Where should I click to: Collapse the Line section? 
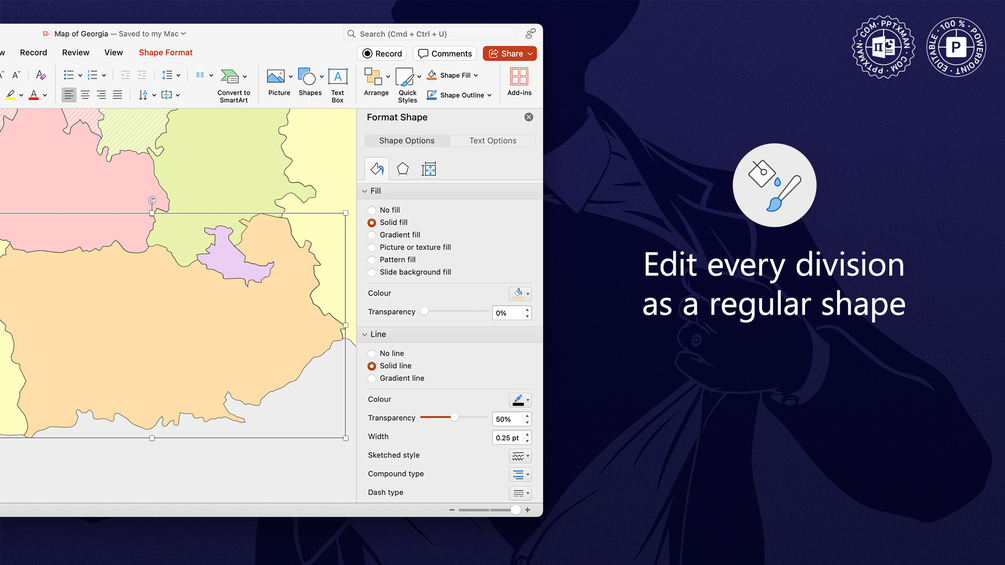tap(365, 334)
